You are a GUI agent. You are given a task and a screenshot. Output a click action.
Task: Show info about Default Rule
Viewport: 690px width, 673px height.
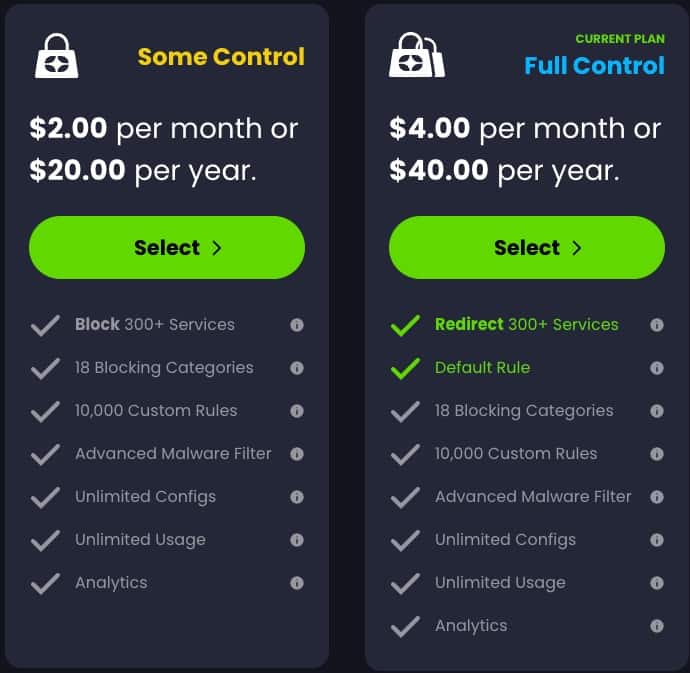(657, 368)
